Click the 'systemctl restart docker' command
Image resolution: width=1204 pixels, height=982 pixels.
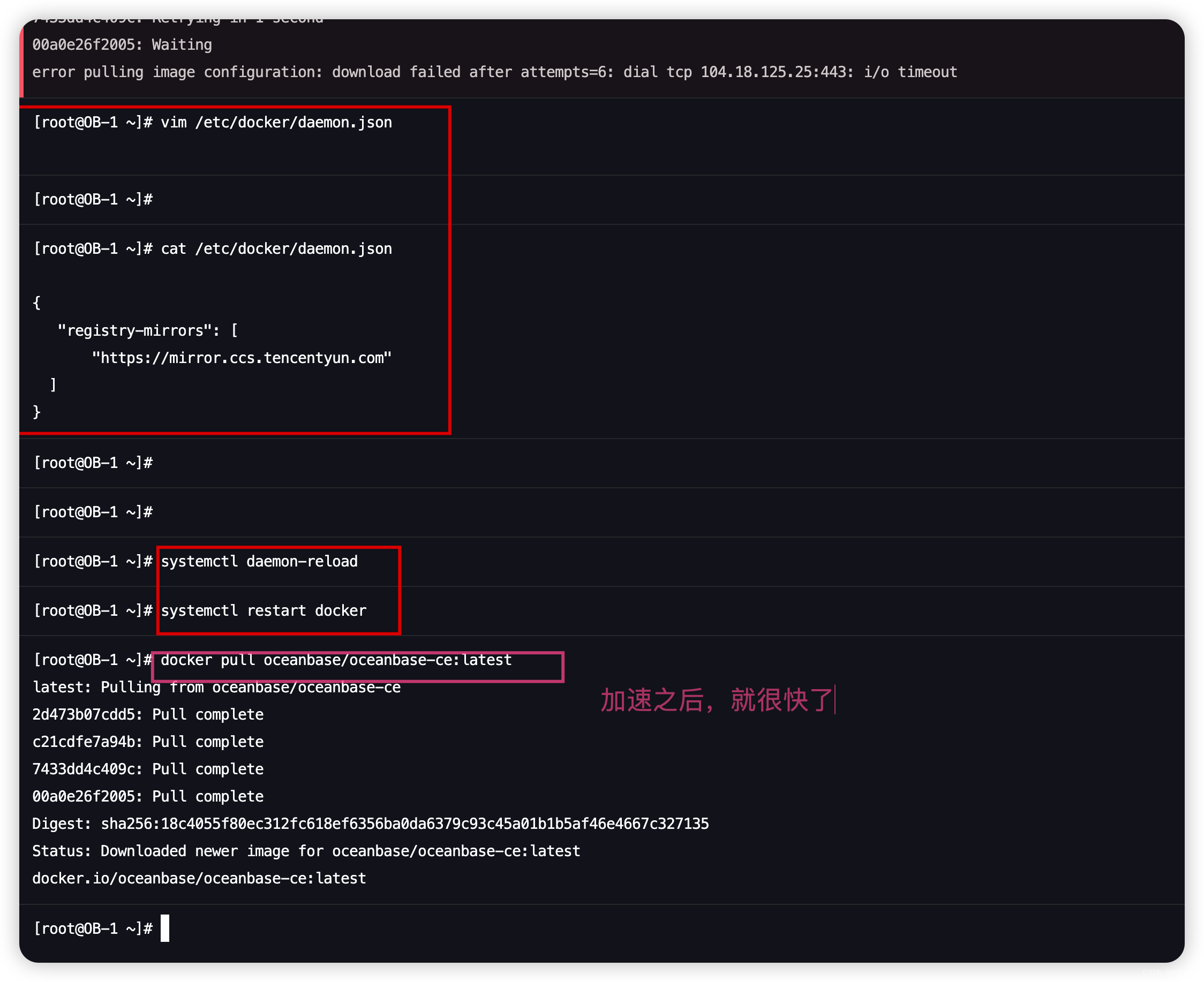coord(264,611)
